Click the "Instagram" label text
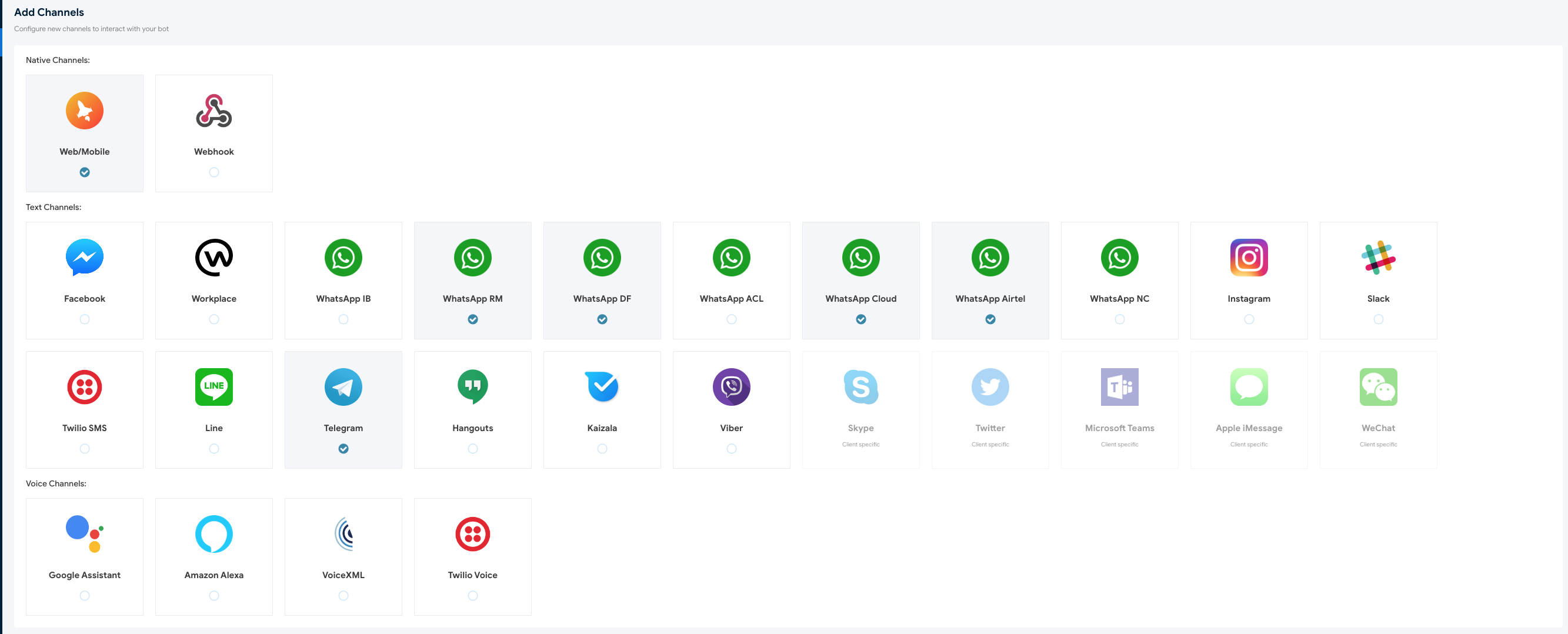1568x634 pixels. pos(1249,298)
